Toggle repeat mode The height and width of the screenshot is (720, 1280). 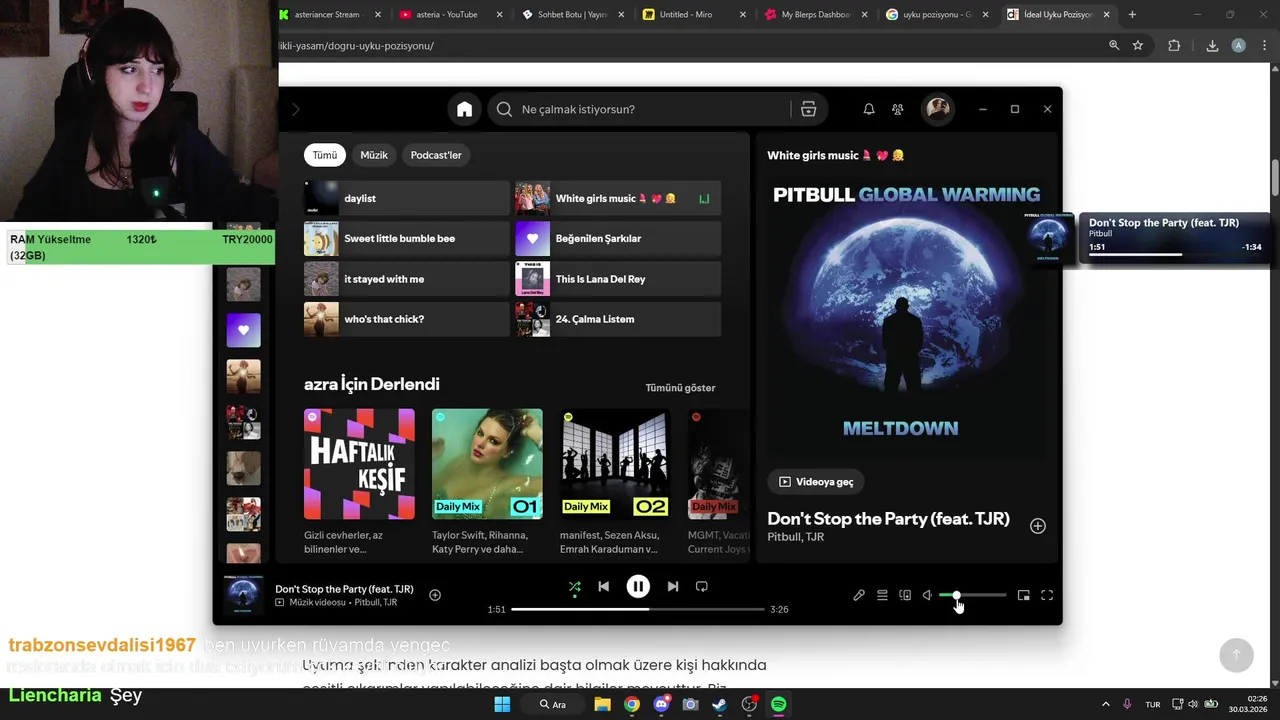(x=702, y=587)
